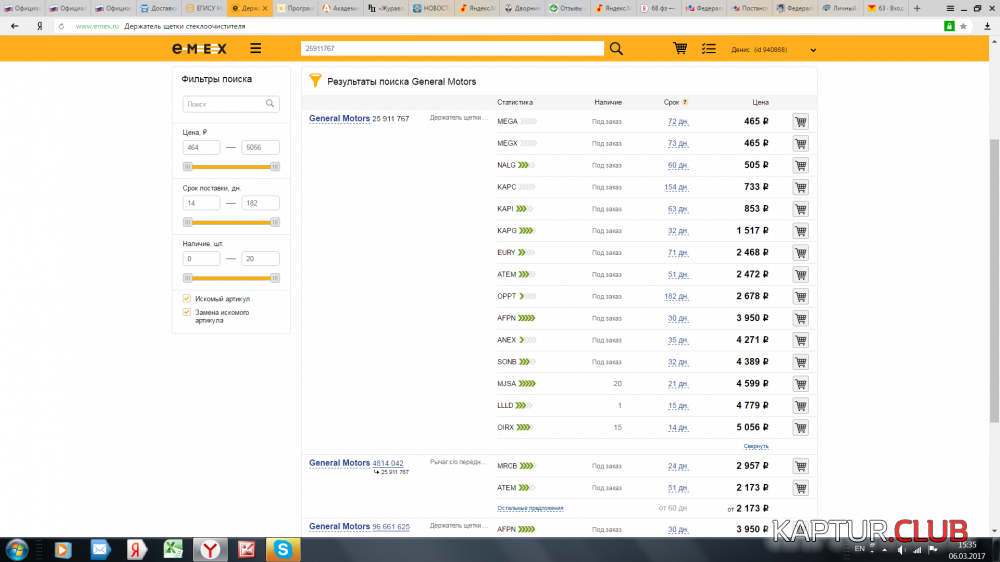The width and height of the screenshot is (1000, 562).
Task: Switch to the 'Доставка' browser tab
Action: pyautogui.click(x=158, y=8)
